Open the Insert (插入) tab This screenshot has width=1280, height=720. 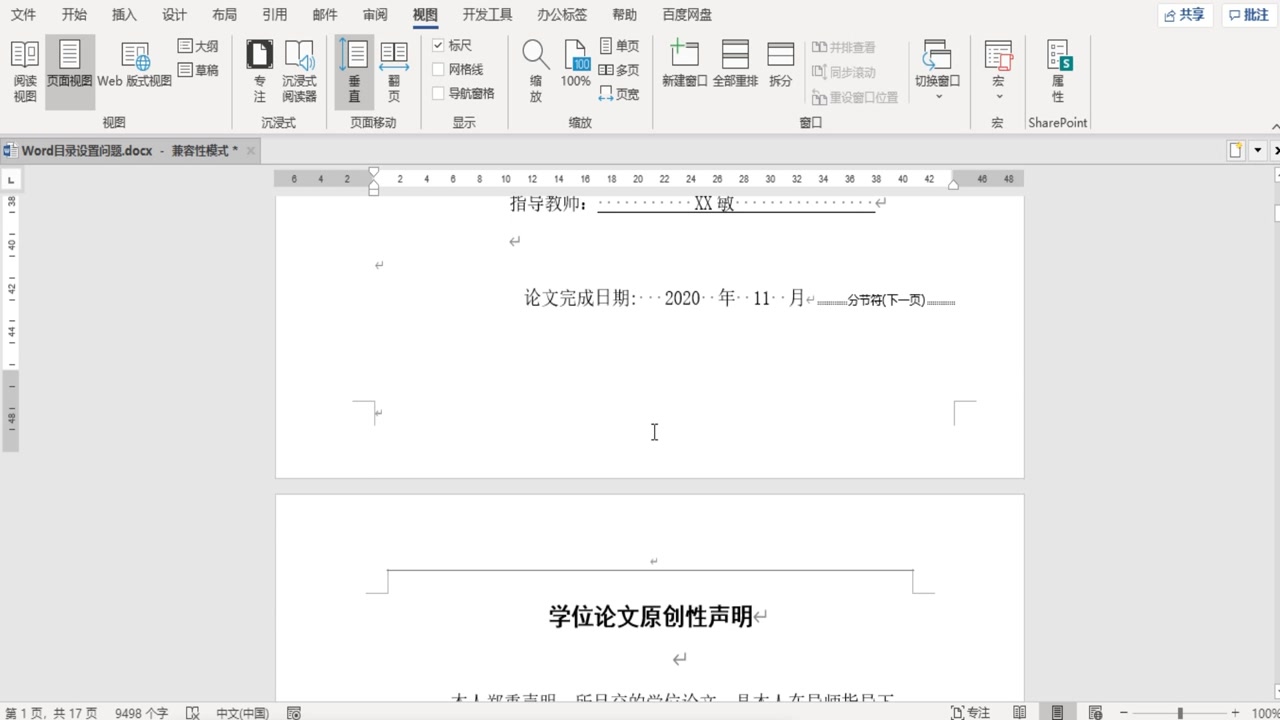[x=124, y=15]
